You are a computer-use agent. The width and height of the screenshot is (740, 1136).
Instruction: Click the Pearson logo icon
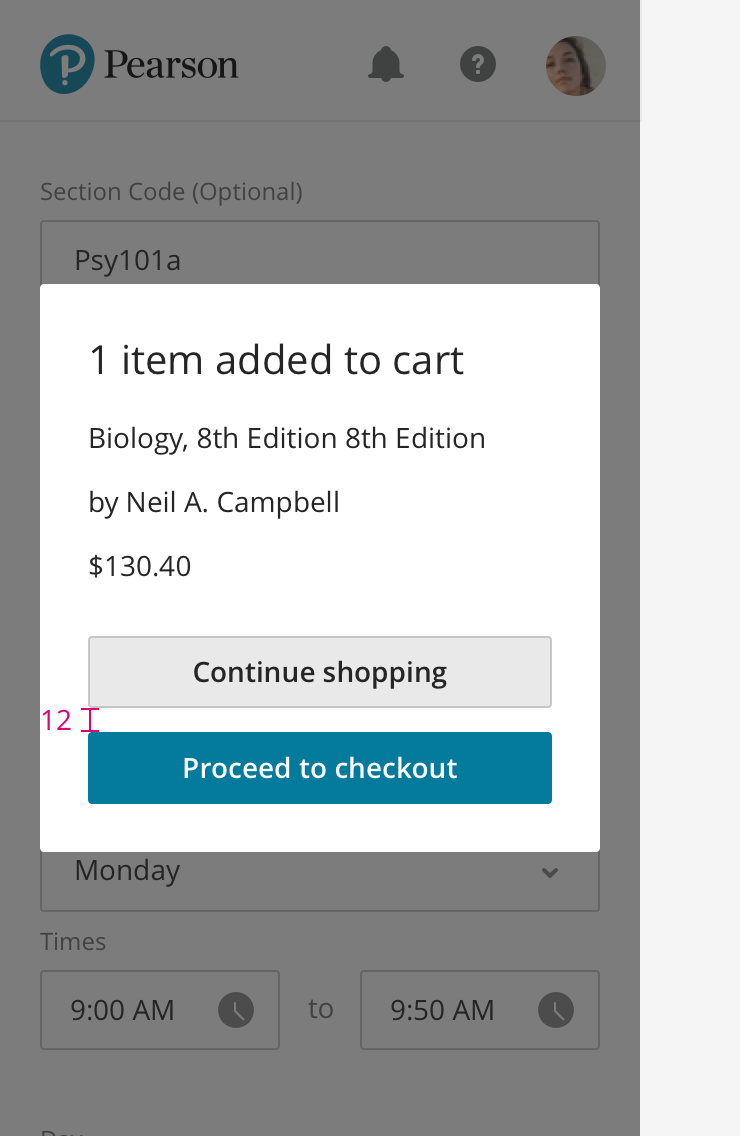(x=67, y=65)
